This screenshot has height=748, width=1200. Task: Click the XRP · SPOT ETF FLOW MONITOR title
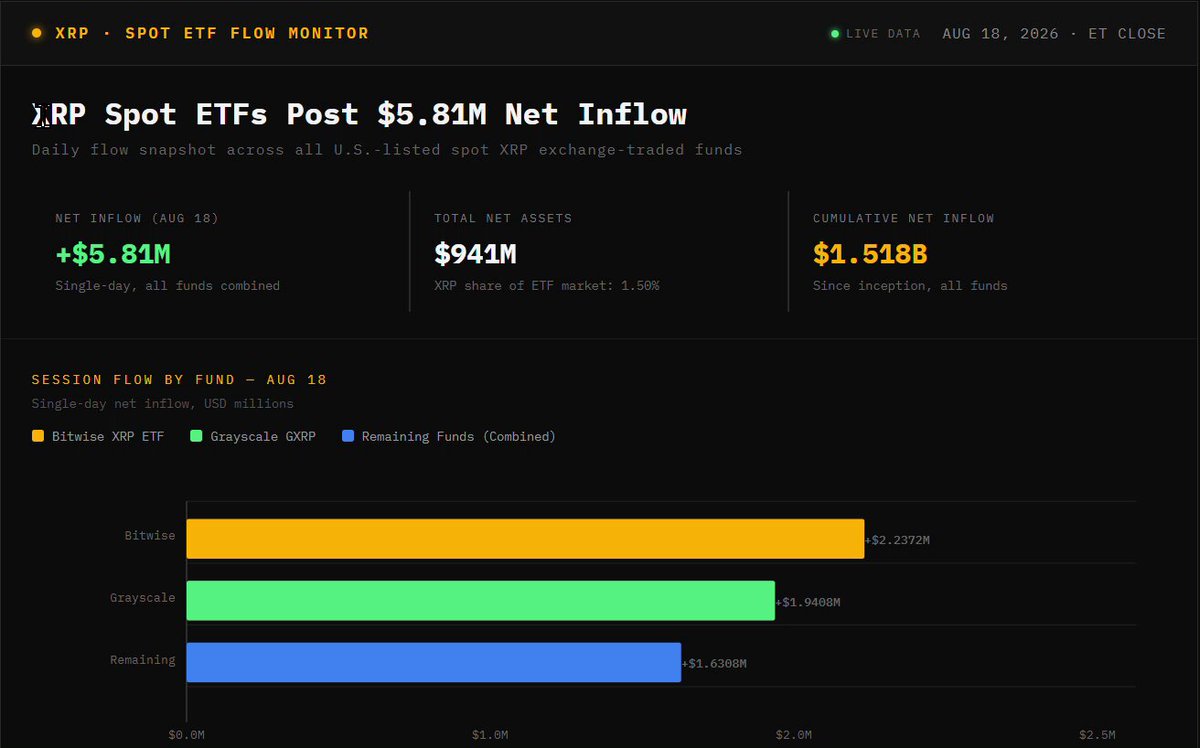click(212, 33)
